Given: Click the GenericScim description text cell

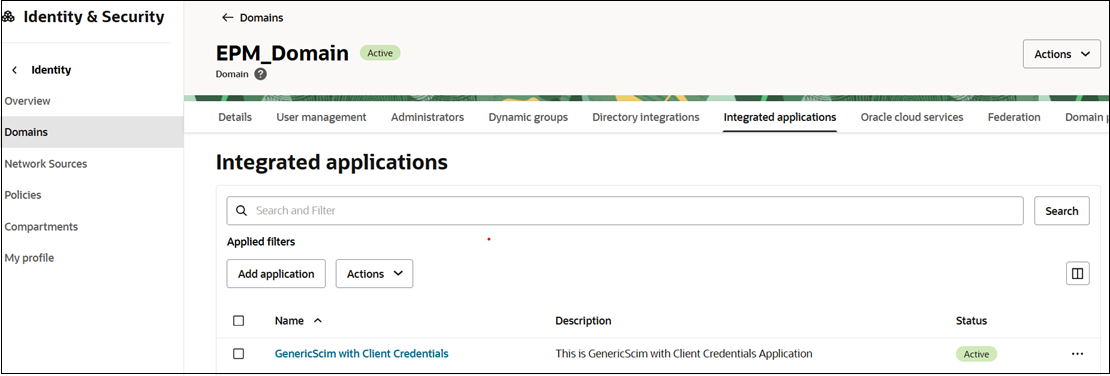Looking at the screenshot, I should [x=684, y=353].
